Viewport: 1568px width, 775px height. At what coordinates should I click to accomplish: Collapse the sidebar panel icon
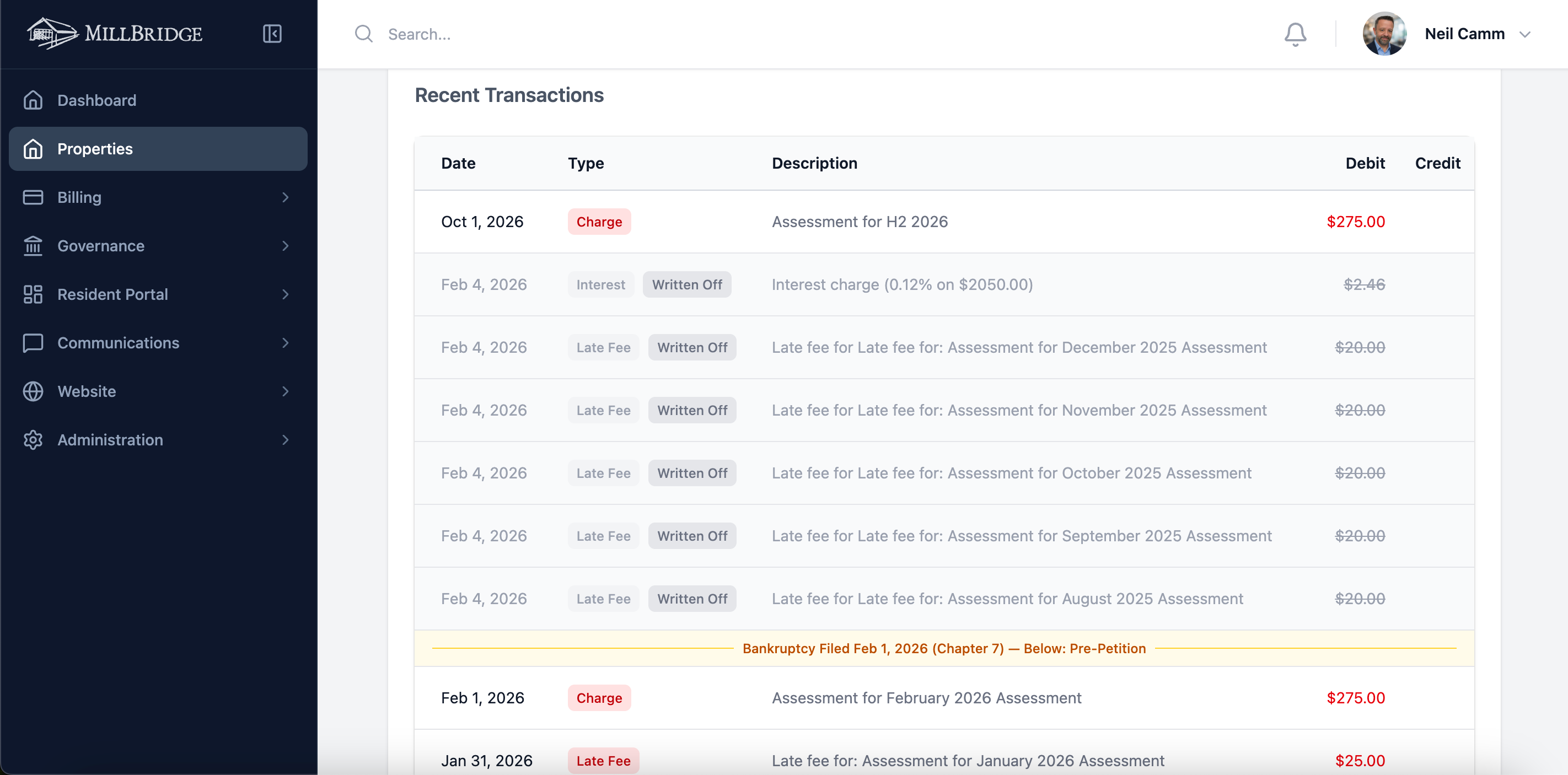[x=271, y=34]
